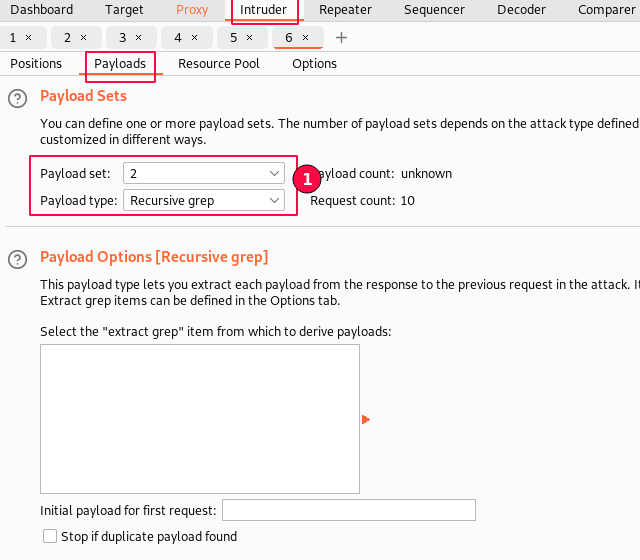
Task: Close Intruder attack tab 3
Action: [x=138, y=37]
